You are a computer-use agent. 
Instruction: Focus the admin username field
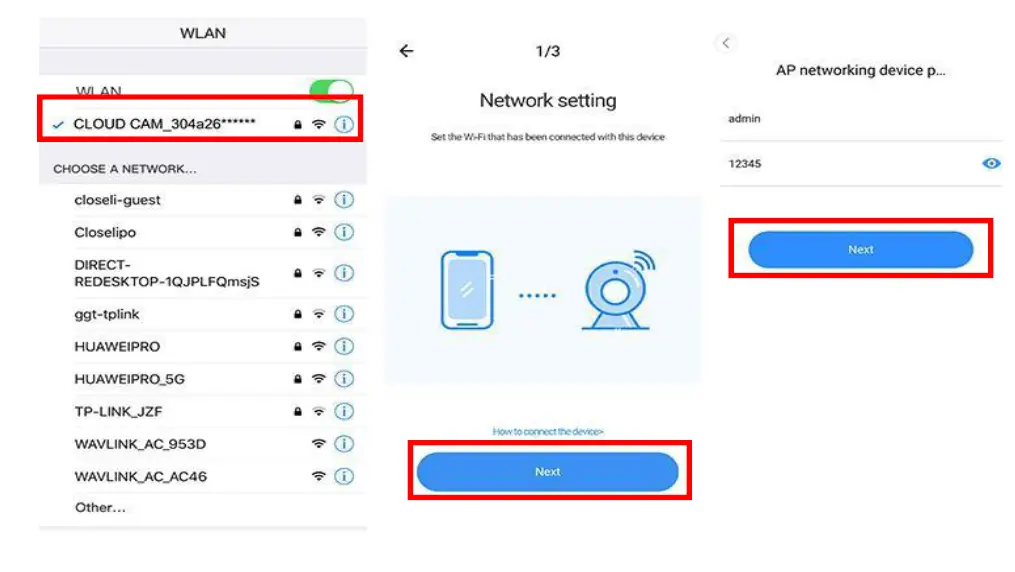pos(861,119)
